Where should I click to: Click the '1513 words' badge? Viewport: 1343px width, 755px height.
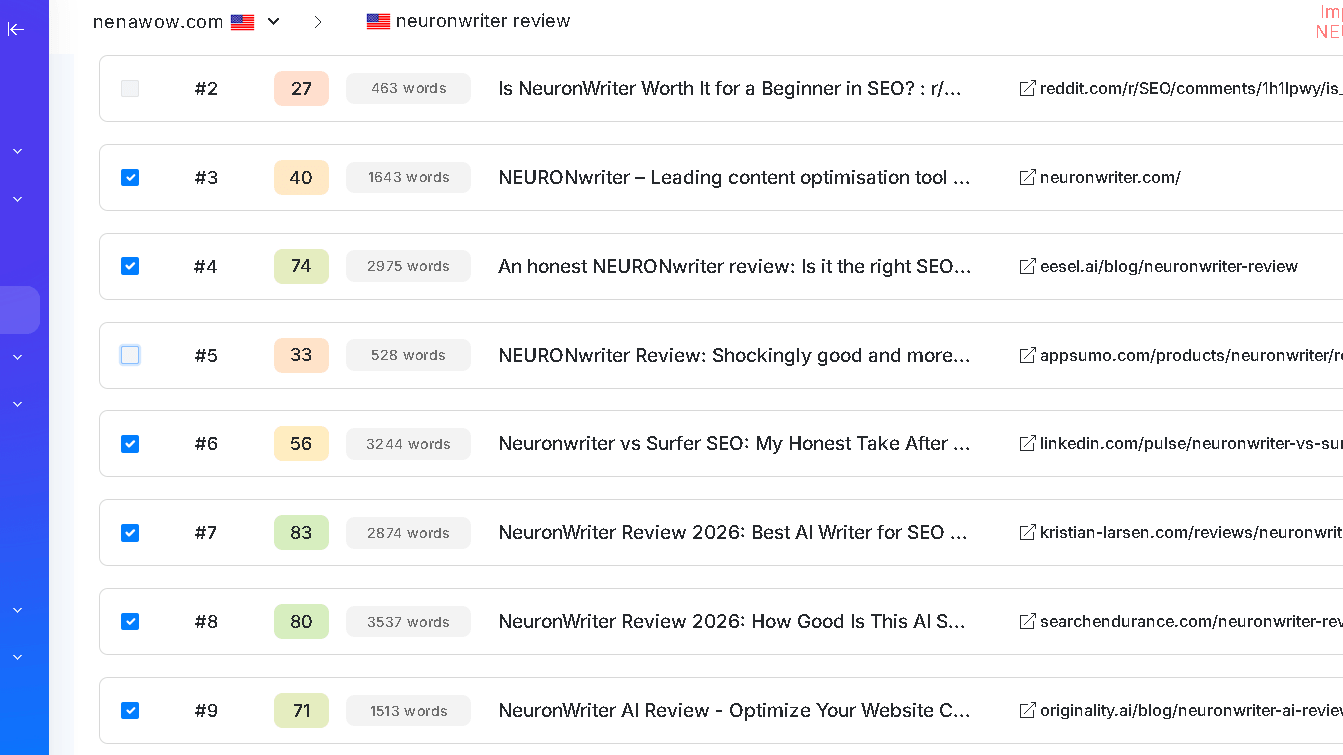408,710
